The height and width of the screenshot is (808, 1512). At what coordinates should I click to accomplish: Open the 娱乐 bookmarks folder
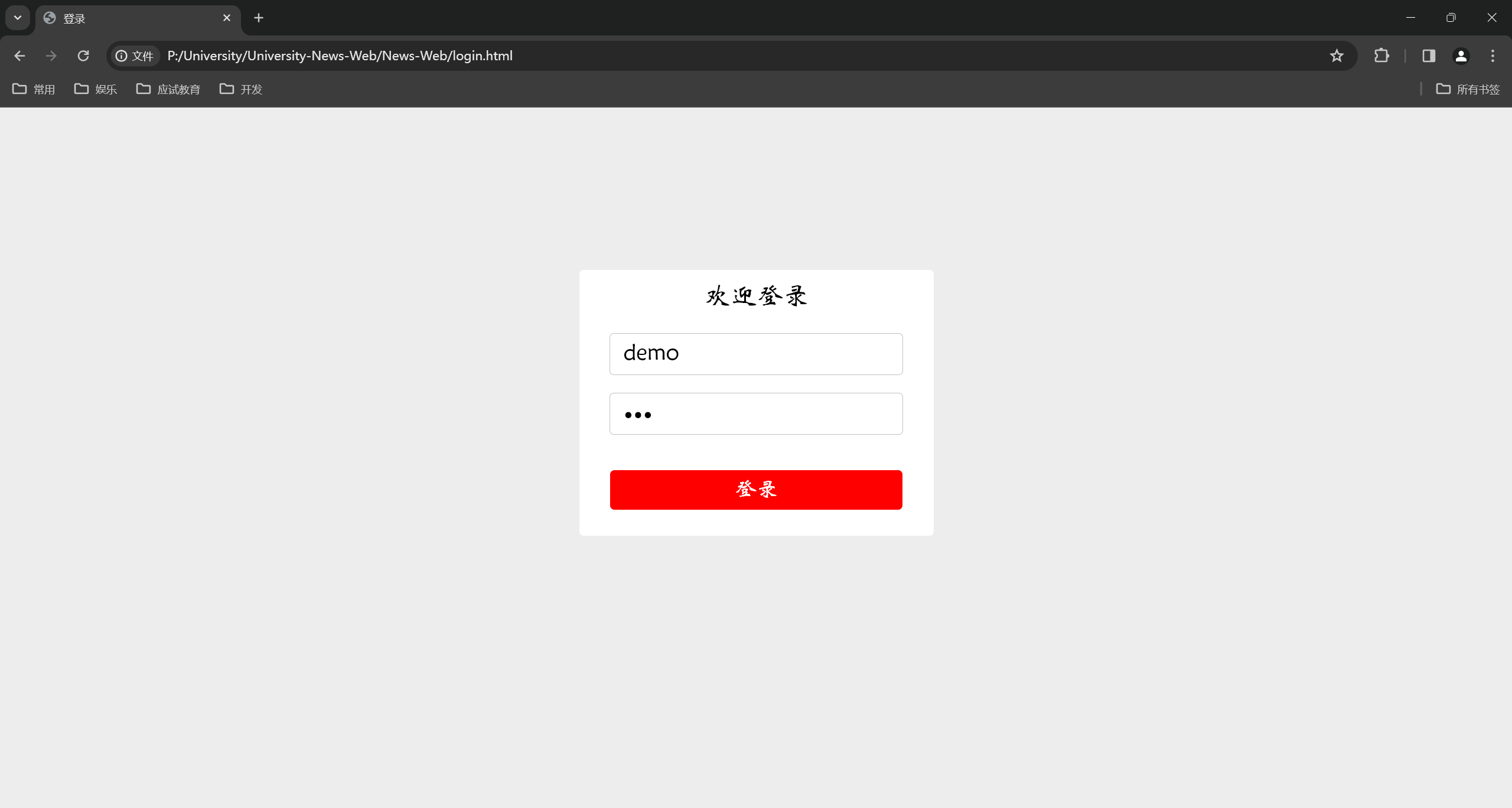tap(96, 89)
